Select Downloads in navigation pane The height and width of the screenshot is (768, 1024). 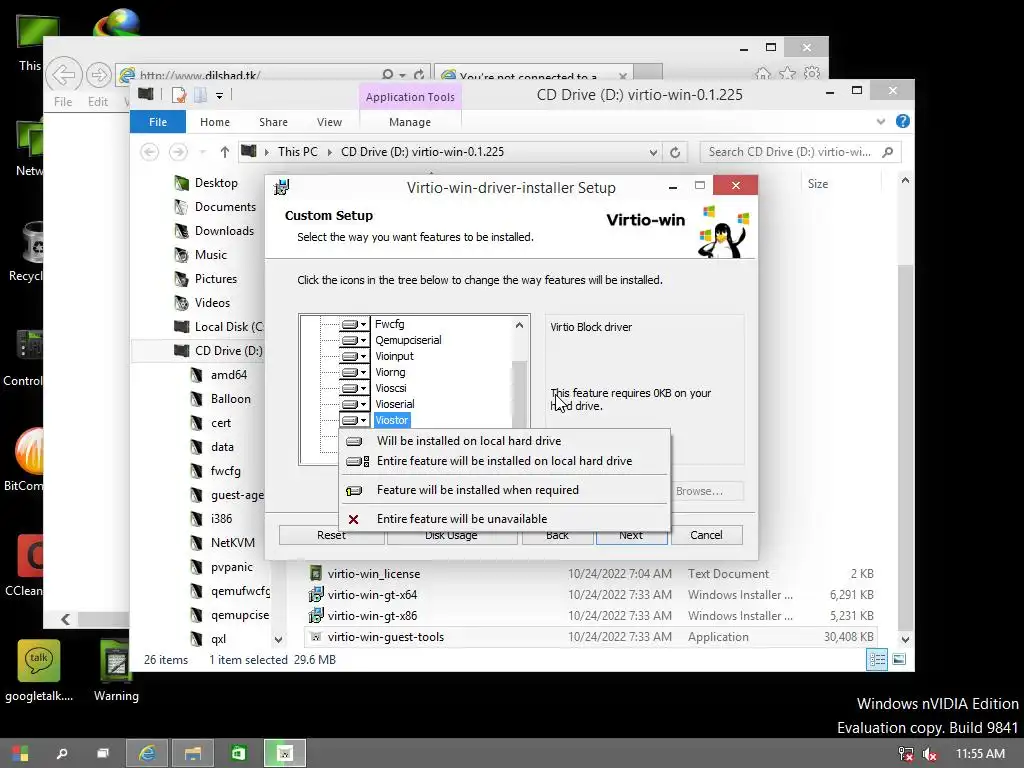click(x=224, y=231)
